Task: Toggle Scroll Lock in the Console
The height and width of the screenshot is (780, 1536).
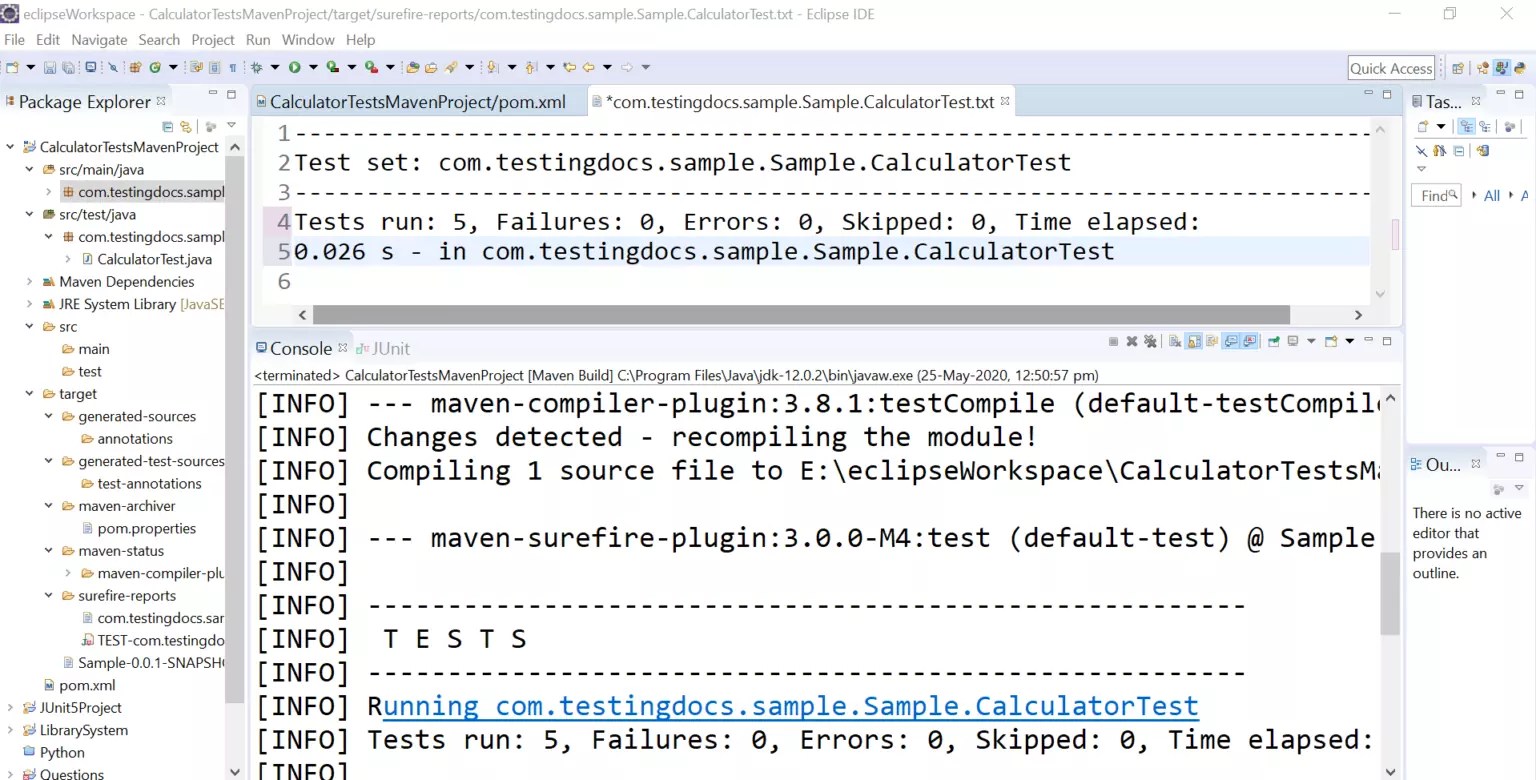Action: (1194, 341)
